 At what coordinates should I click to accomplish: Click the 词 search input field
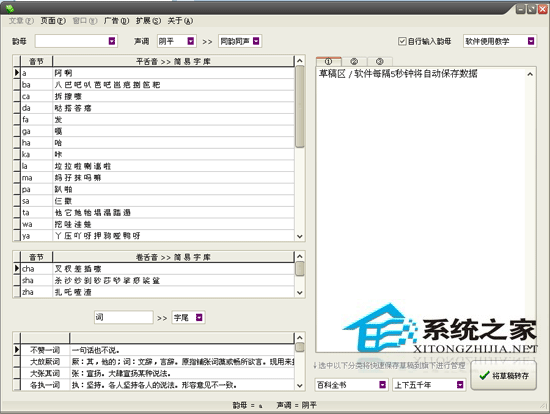point(123,318)
